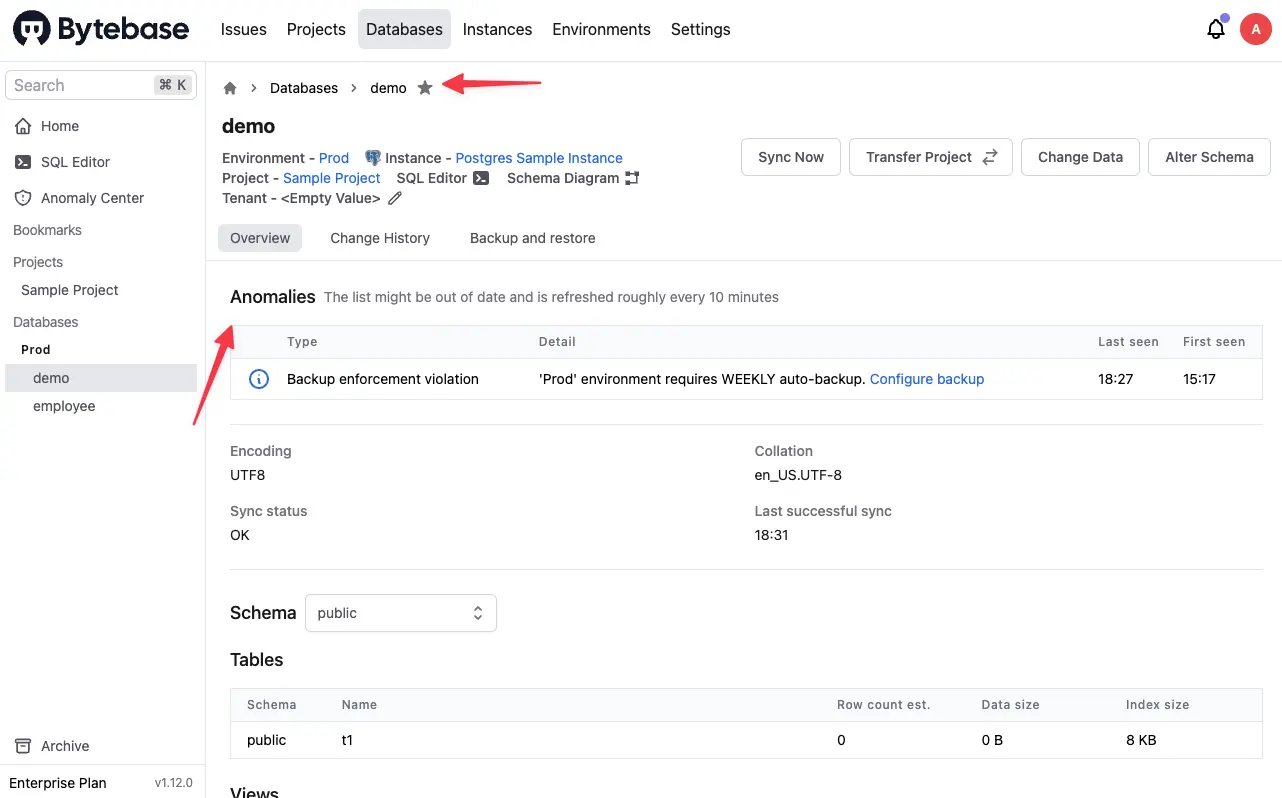Open the Schema Diagram link

(x=563, y=178)
